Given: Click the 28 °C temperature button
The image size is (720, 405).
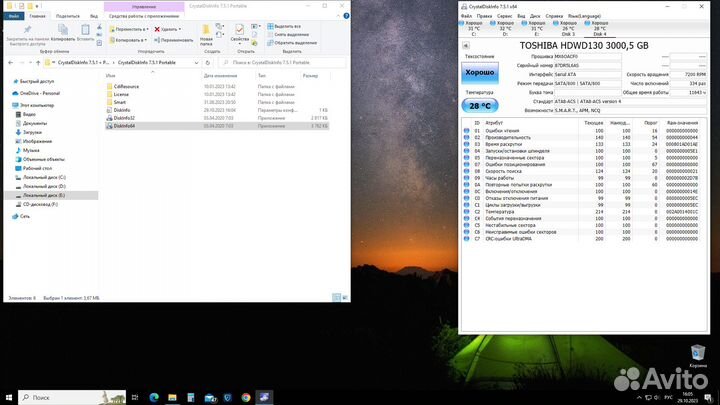Looking at the screenshot, I should tap(480, 106).
